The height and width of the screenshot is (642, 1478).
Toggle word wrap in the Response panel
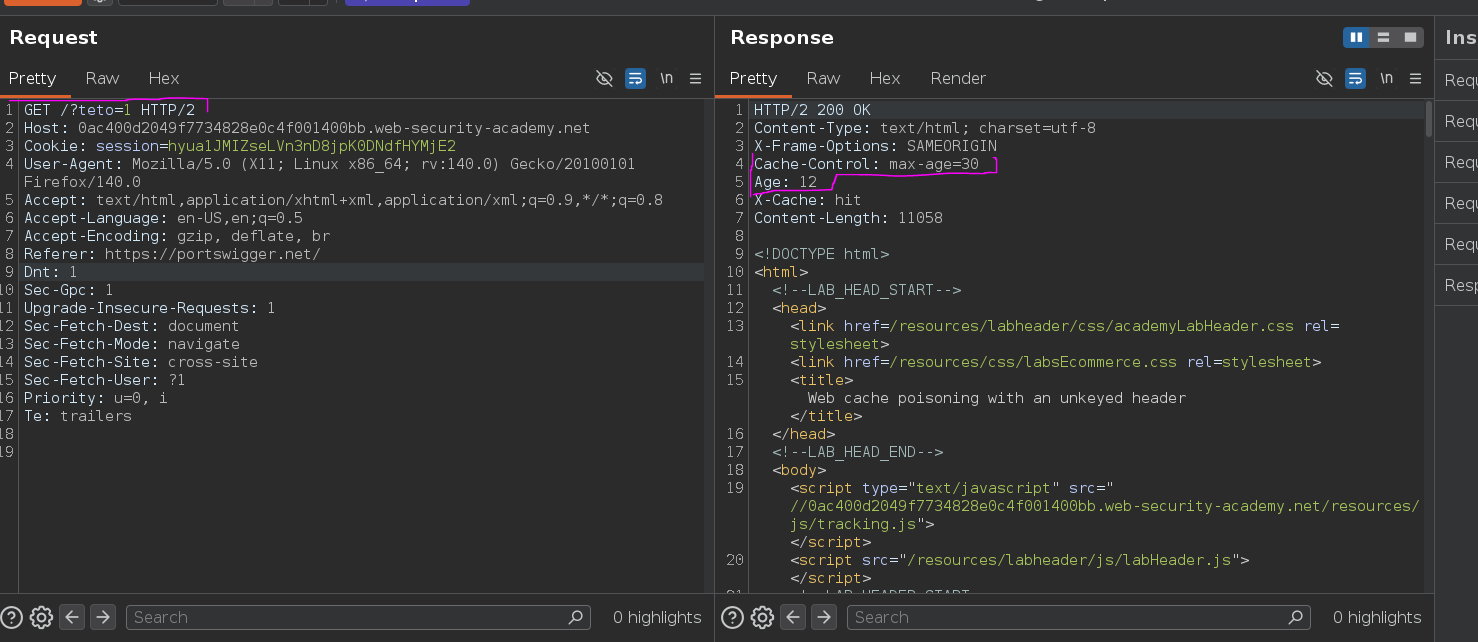(x=1355, y=78)
